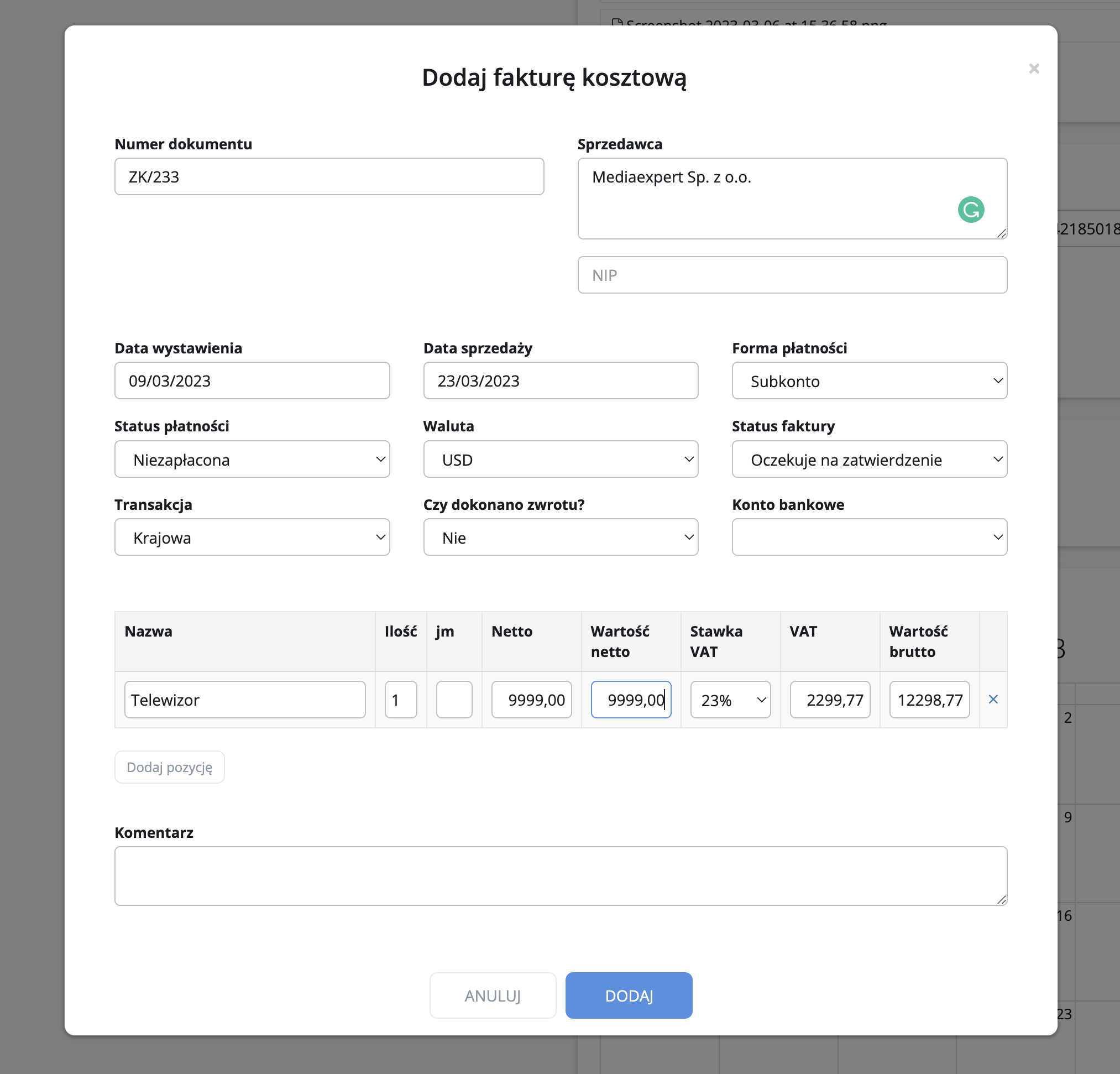Click the empty jm unit field
This screenshot has width=1120, height=1074.
[x=454, y=700]
